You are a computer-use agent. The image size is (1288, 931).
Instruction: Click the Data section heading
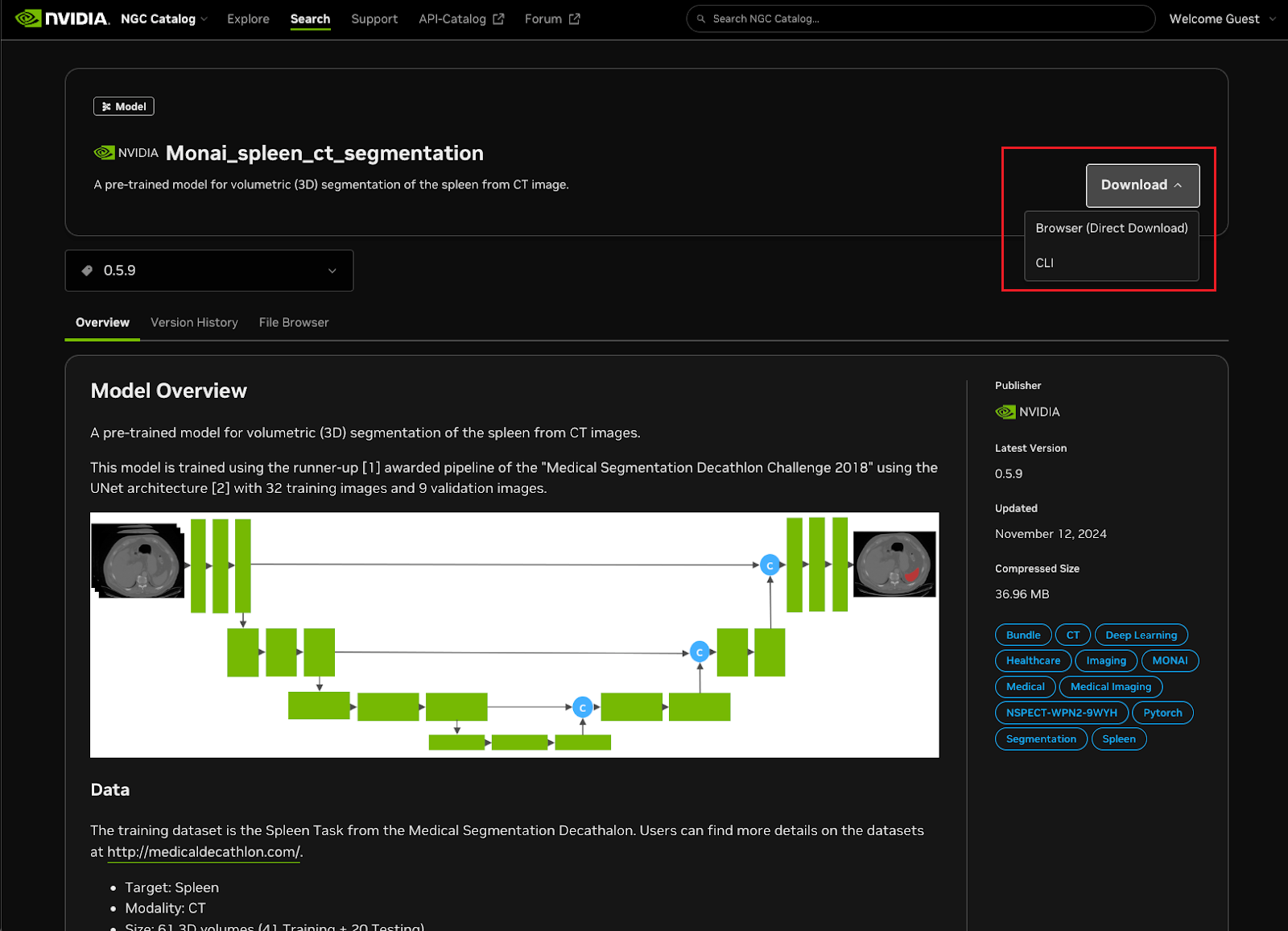pos(110,789)
